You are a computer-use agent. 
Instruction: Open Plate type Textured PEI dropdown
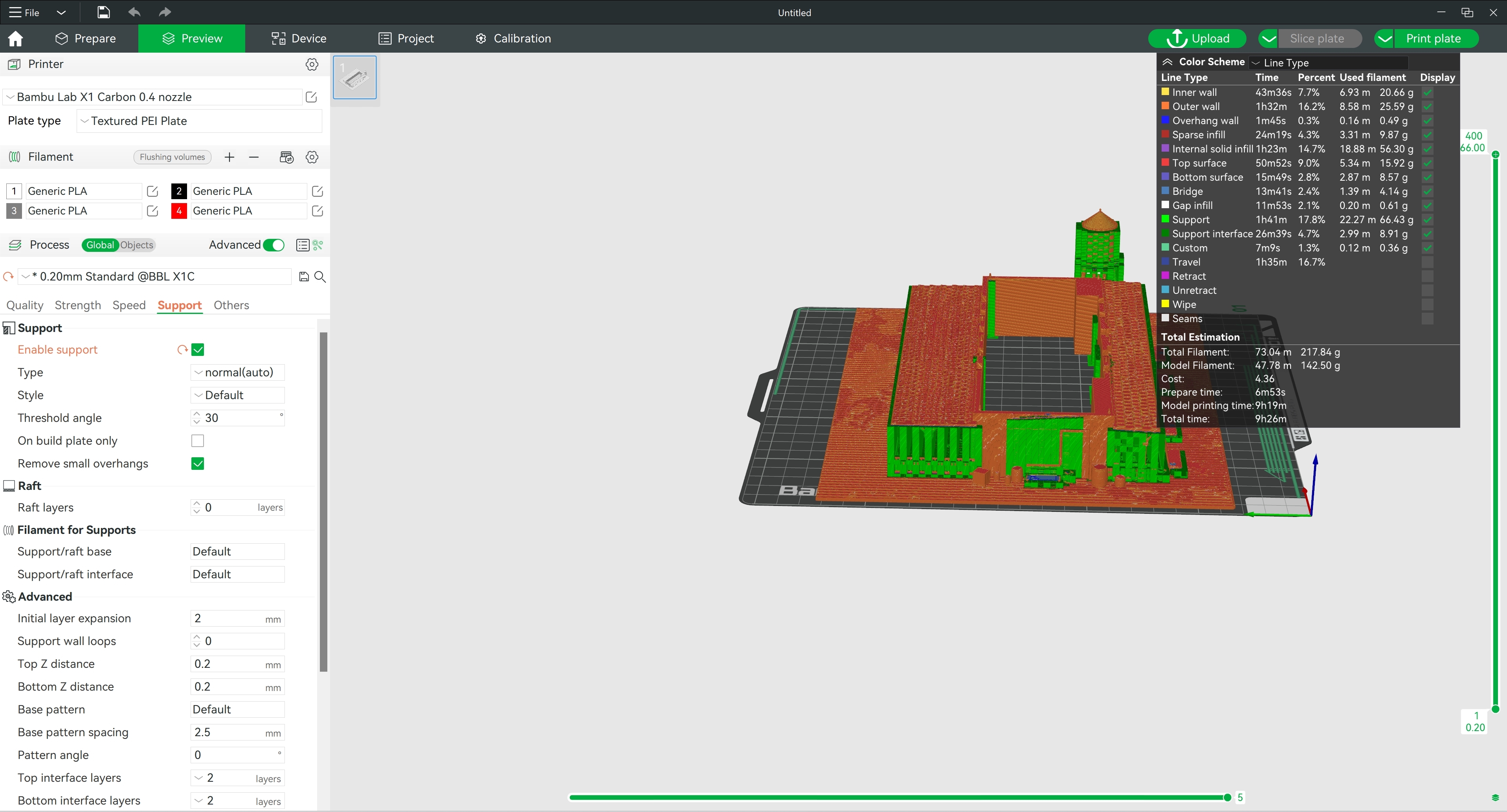[x=199, y=121]
